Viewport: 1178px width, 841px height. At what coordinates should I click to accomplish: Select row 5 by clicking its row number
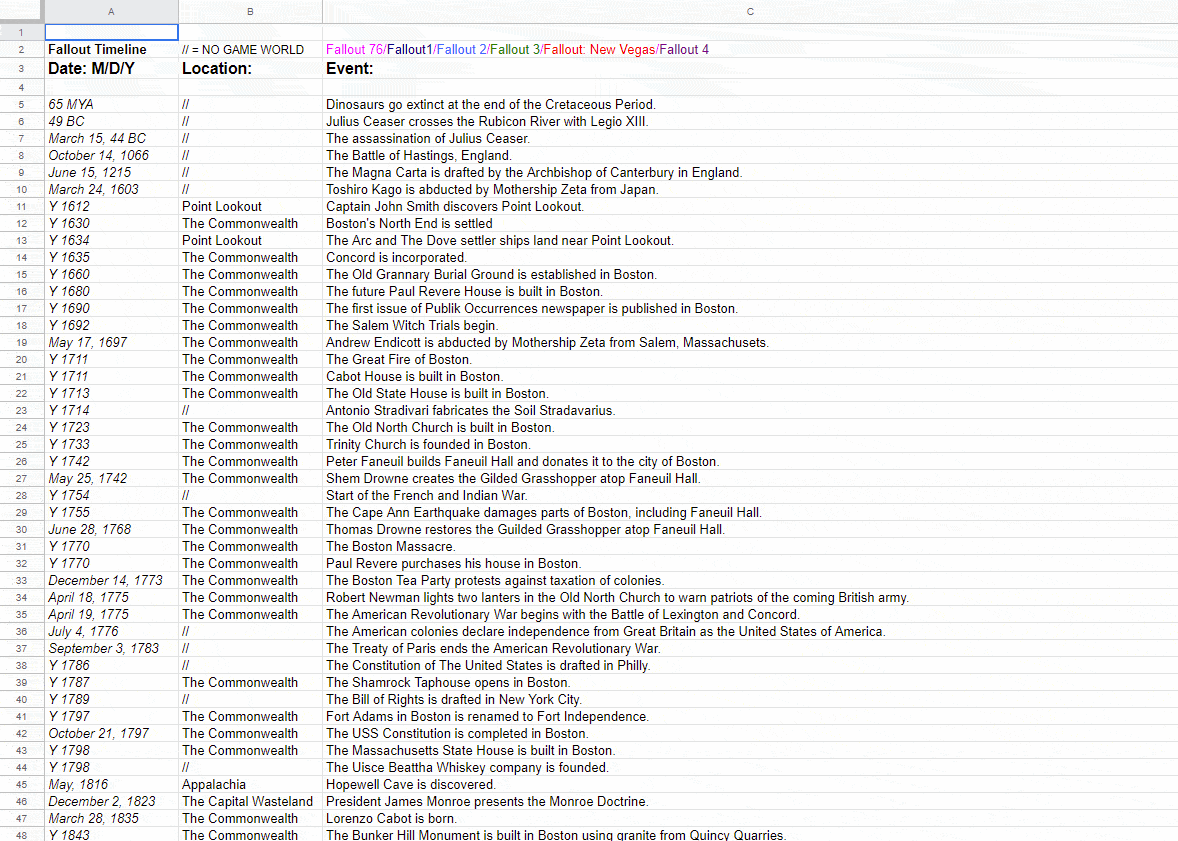(20, 104)
